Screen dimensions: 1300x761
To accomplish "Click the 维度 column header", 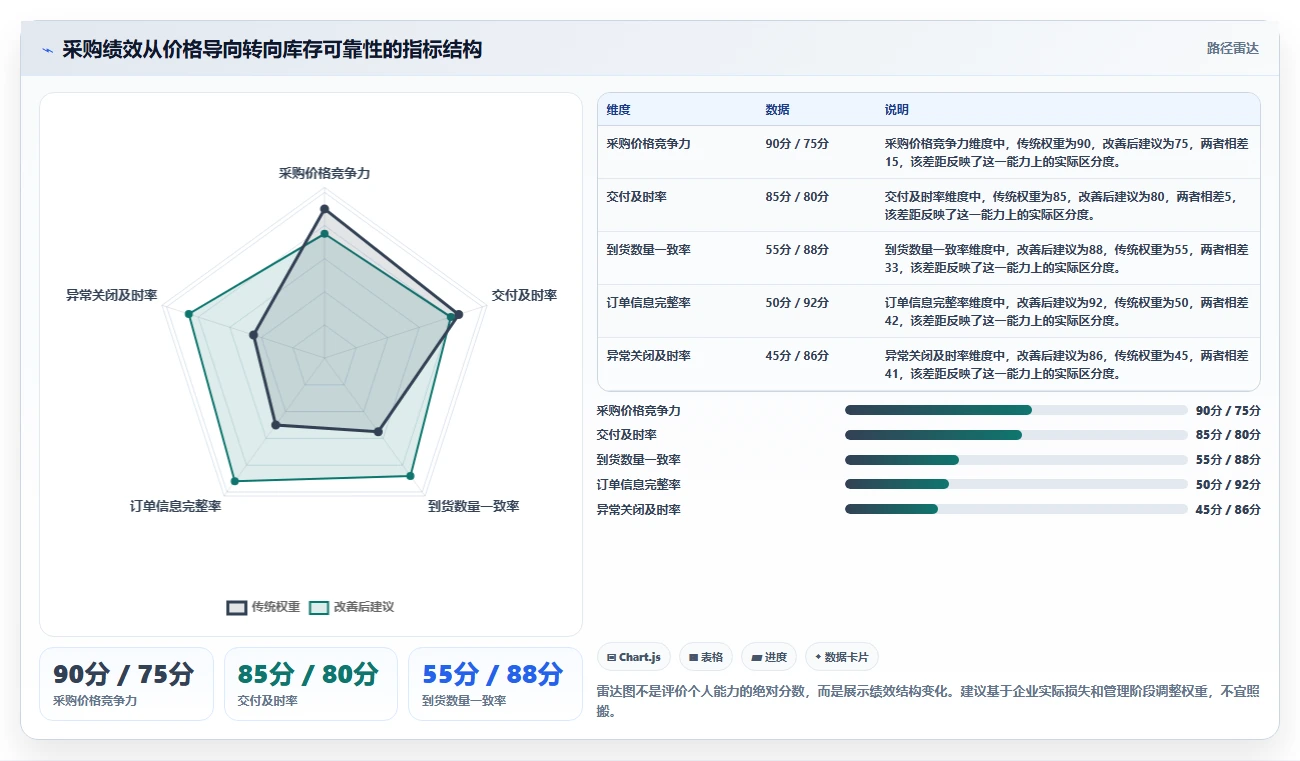I will tap(618, 110).
